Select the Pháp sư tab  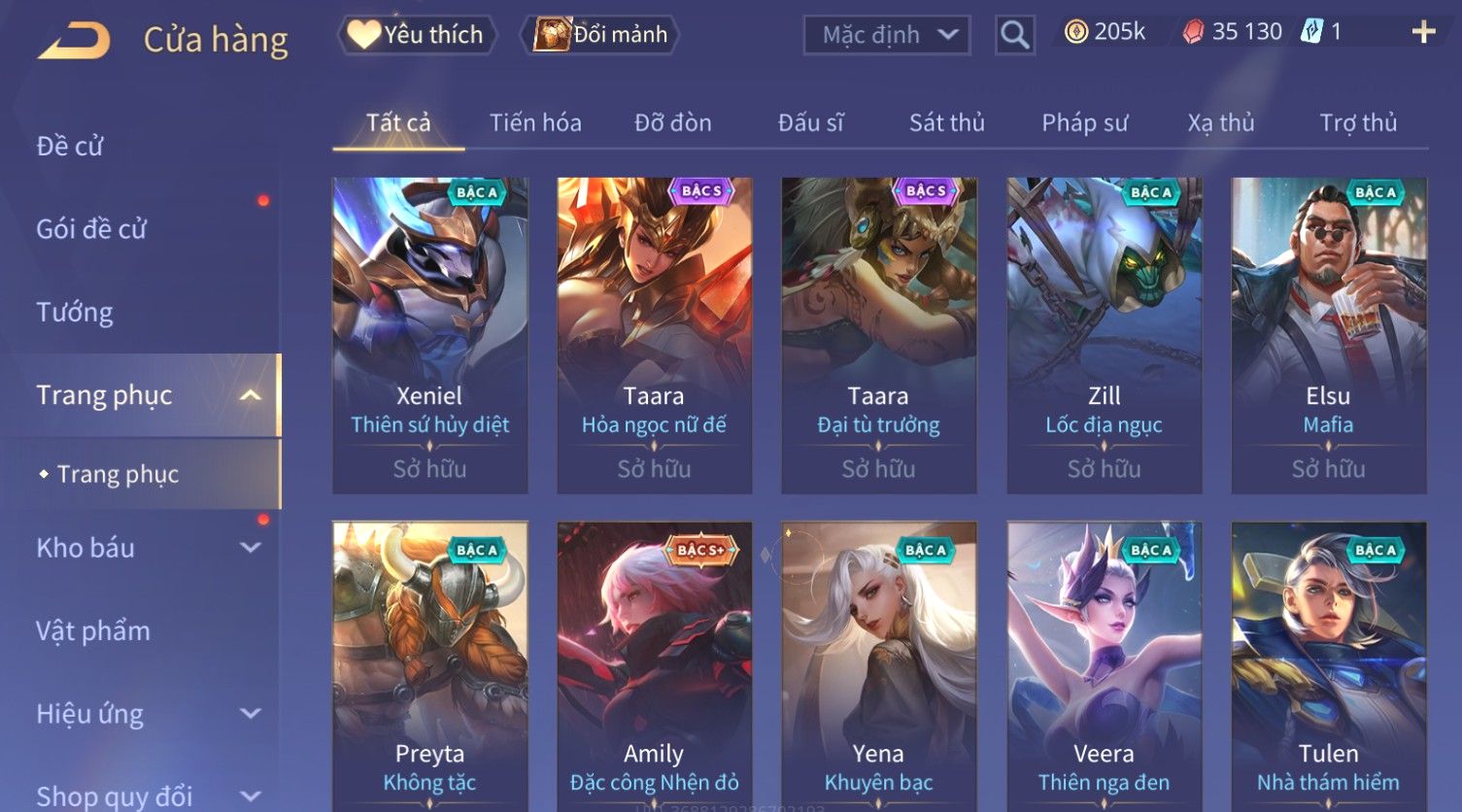tap(1085, 123)
